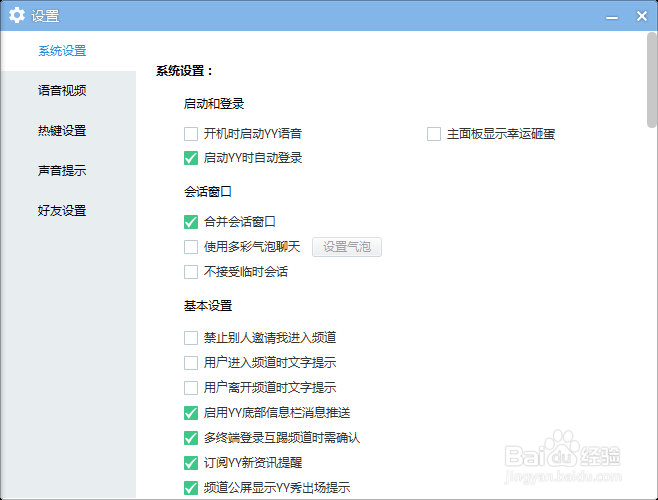Click the vertical scrollbar thumb

pyautogui.click(x=652, y=80)
